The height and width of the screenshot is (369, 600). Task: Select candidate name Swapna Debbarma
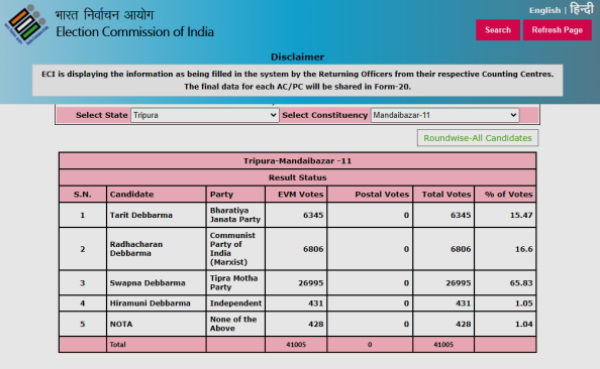tap(147, 283)
